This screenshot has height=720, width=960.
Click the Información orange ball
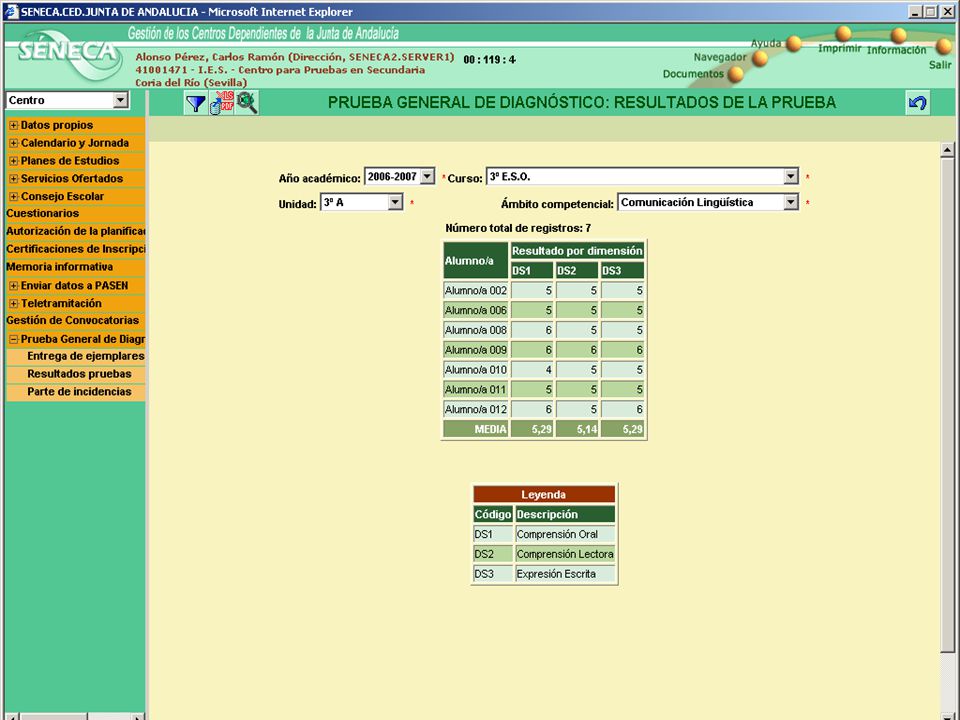[x=898, y=35]
